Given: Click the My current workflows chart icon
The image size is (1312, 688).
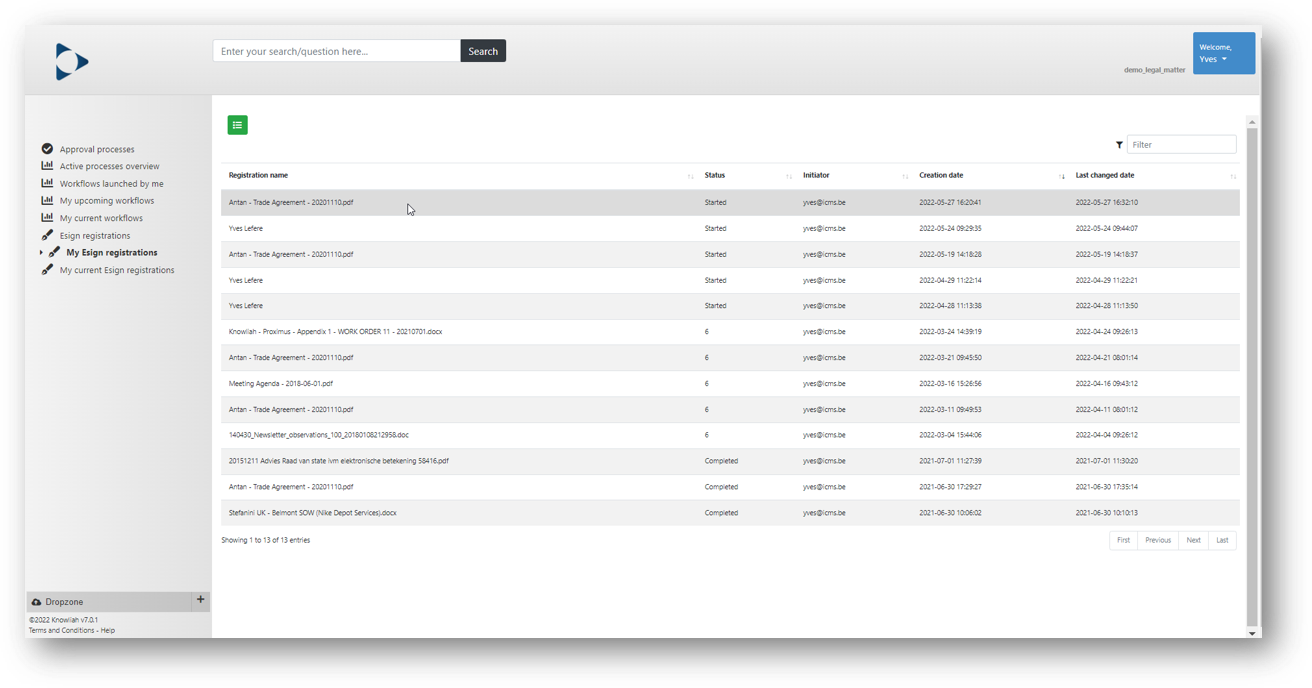Looking at the screenshot, I should pyautogui.click(x=47, y=217).
